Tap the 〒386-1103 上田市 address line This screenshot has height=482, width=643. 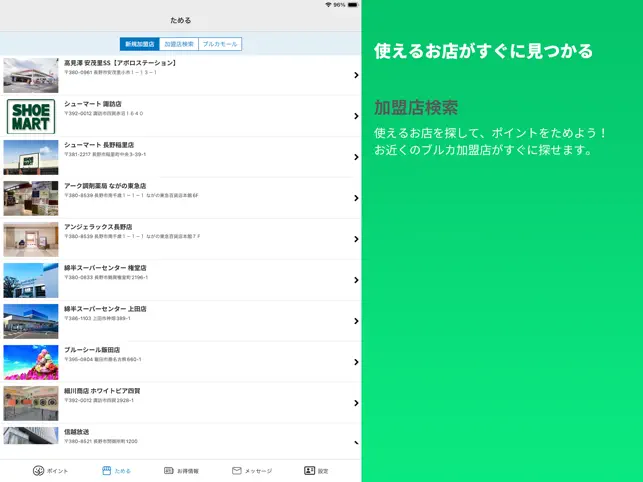(x=97, y=318)
